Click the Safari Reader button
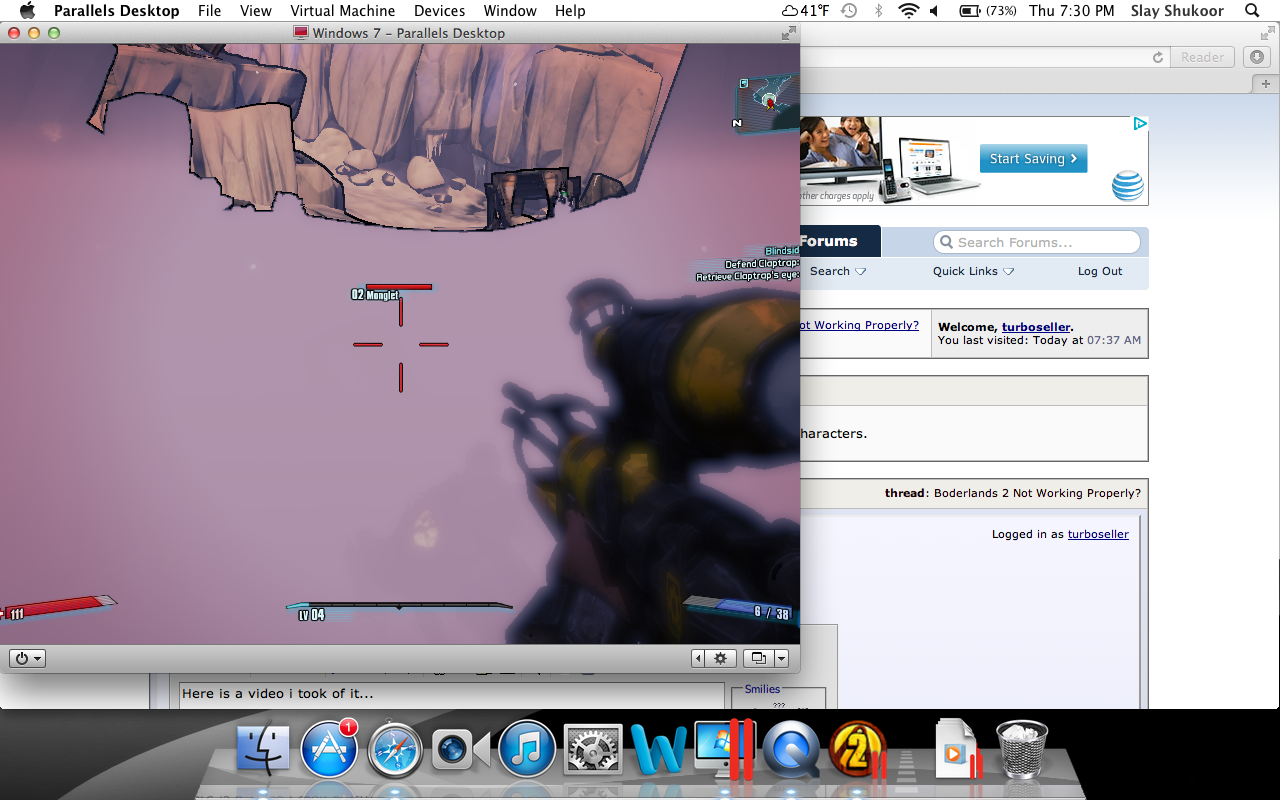This screenshot has height=800, width=1280. point(1202,57)
